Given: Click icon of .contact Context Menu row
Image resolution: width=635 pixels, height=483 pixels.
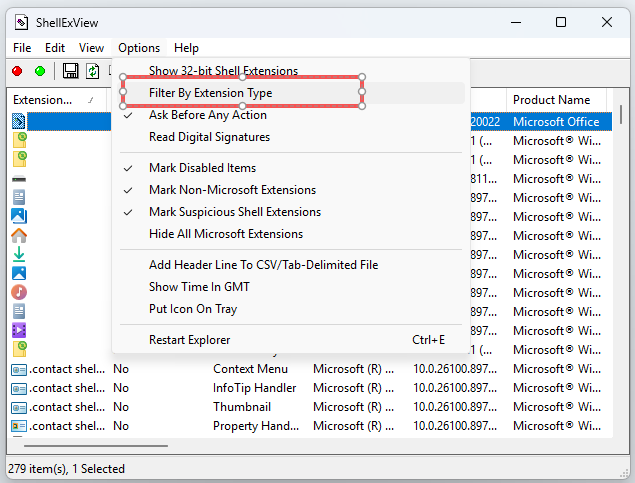Looking at the screenshot, I should [19, 369].
